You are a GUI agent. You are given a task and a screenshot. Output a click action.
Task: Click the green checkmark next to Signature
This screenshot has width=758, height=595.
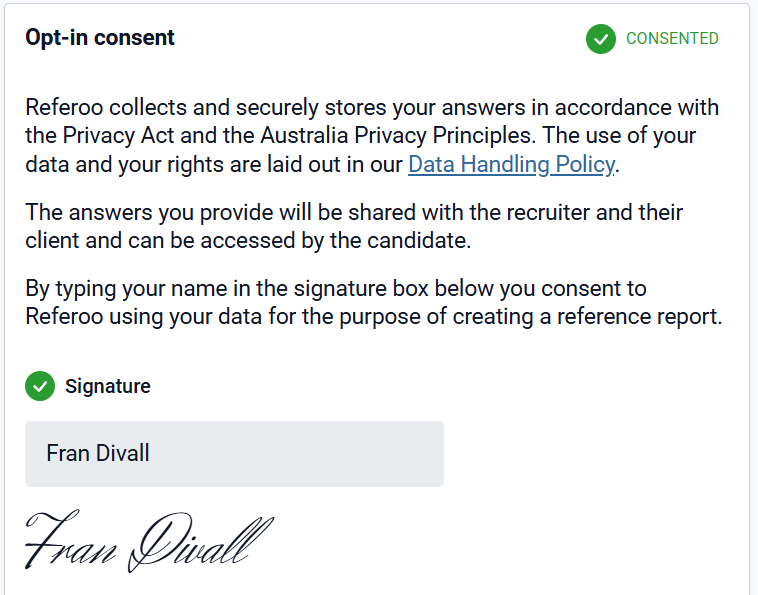coord(40,386)
